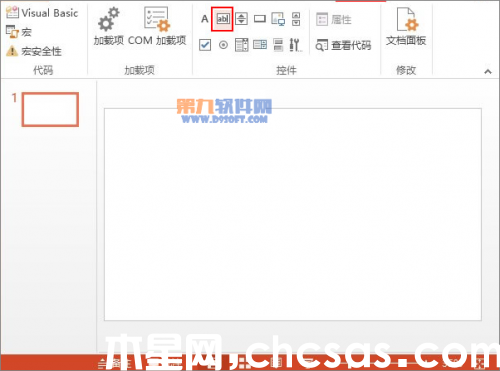The height and width of the screenshot is (371, 500).
Task: Collapse the ribbon with the chevron
Action: click(x=488, y=71)
